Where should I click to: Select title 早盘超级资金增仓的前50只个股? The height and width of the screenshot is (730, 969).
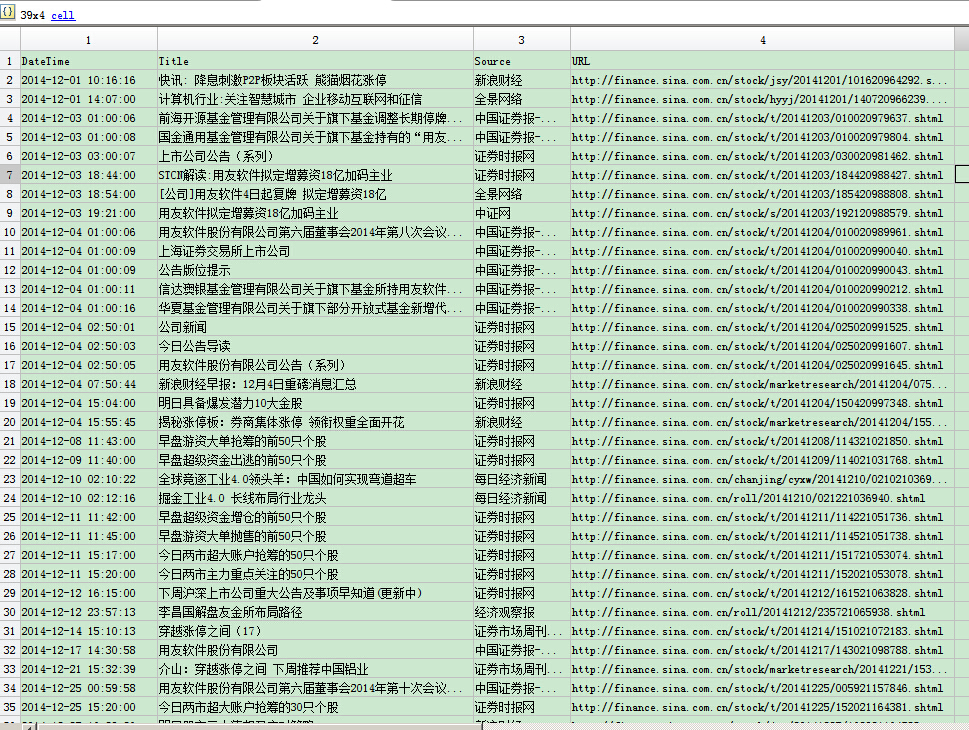(x=315, y=517)
